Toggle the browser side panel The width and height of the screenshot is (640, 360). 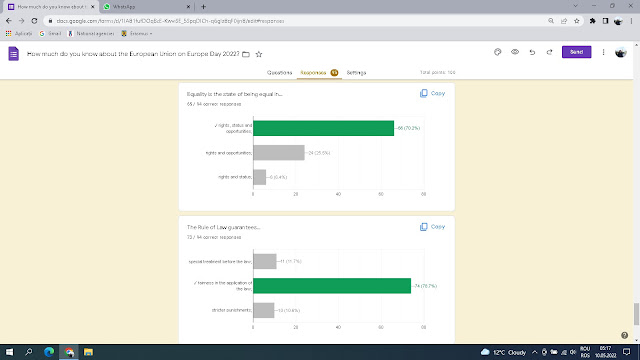(x=605, y=21)
